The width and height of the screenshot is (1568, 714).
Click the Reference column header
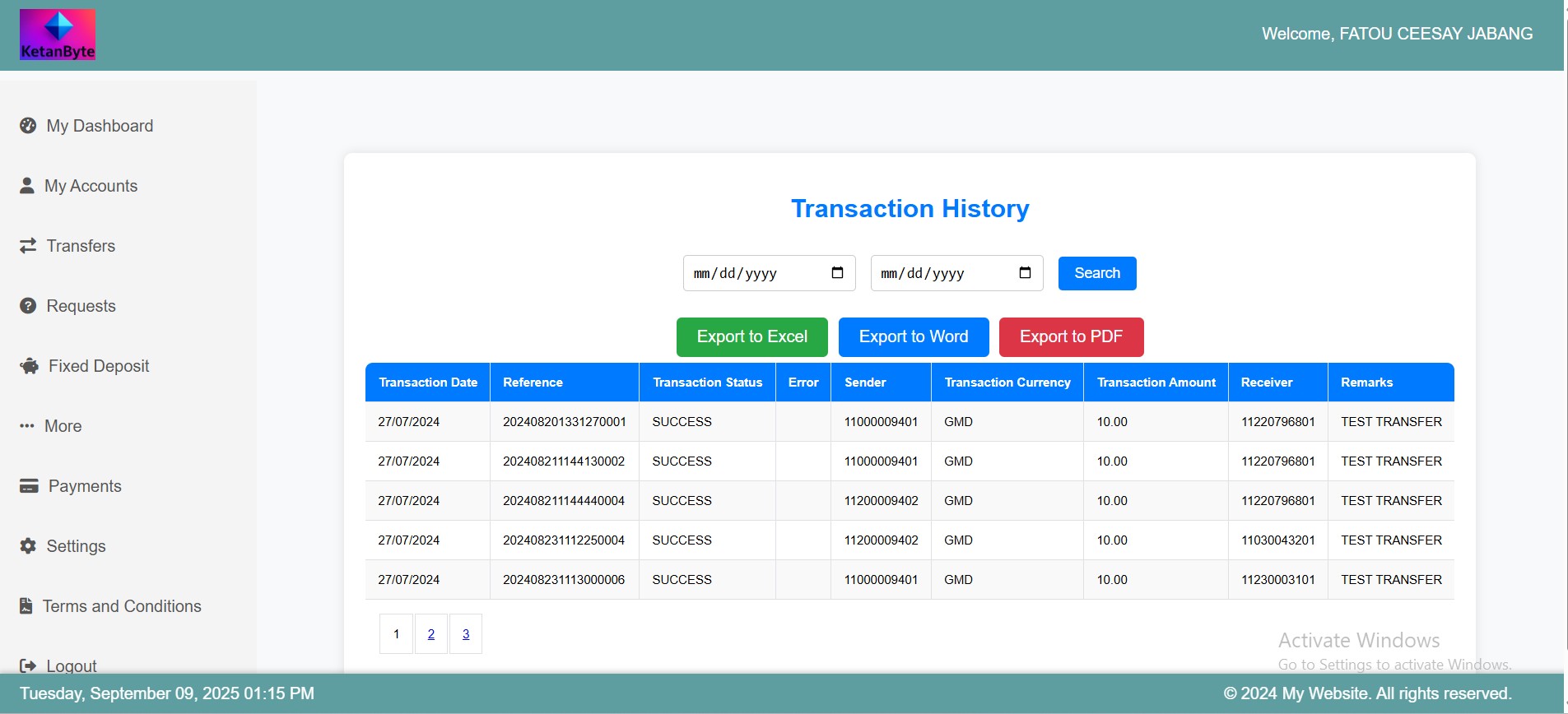pos(565,382)
